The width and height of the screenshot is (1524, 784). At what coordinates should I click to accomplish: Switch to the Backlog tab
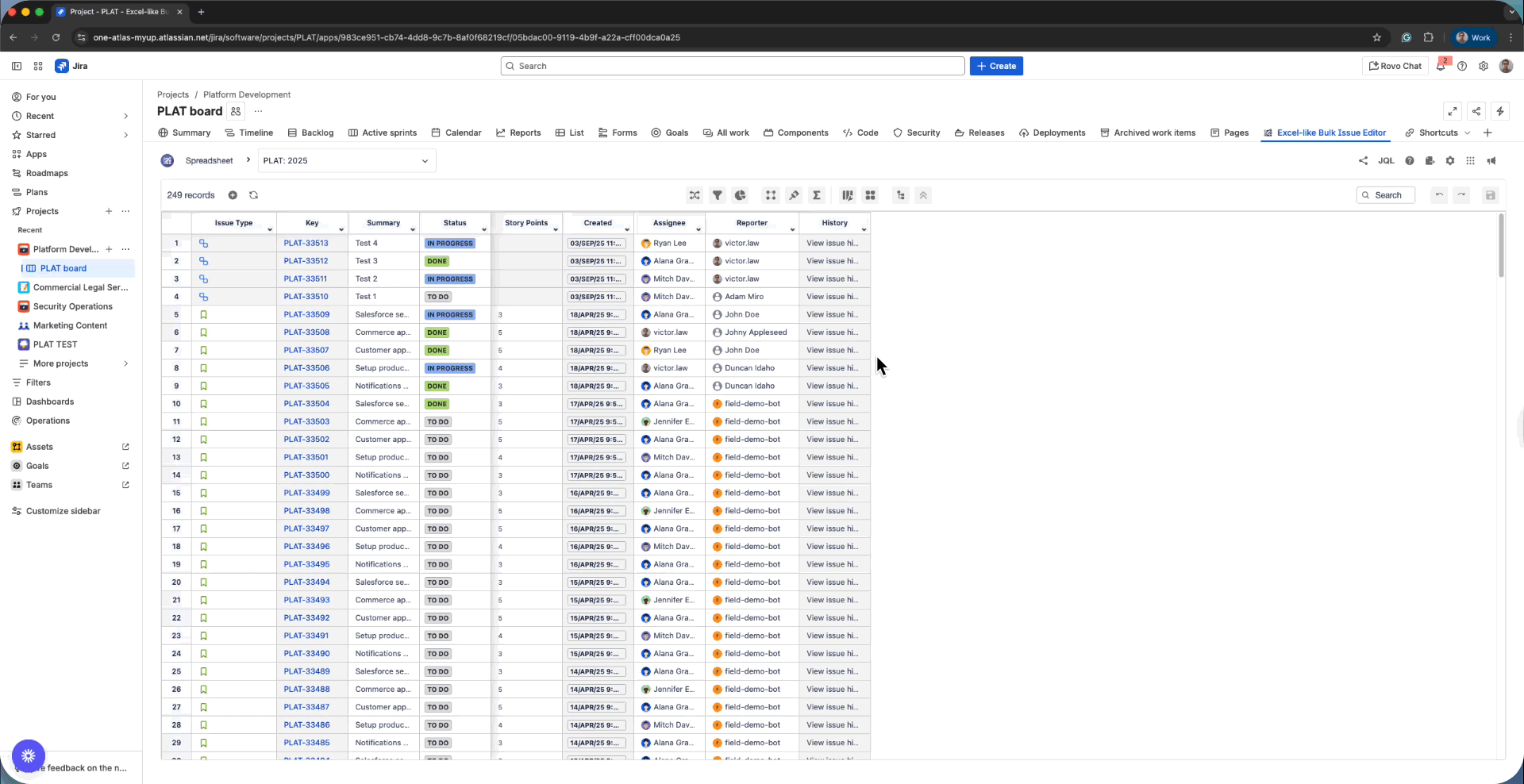317,133
